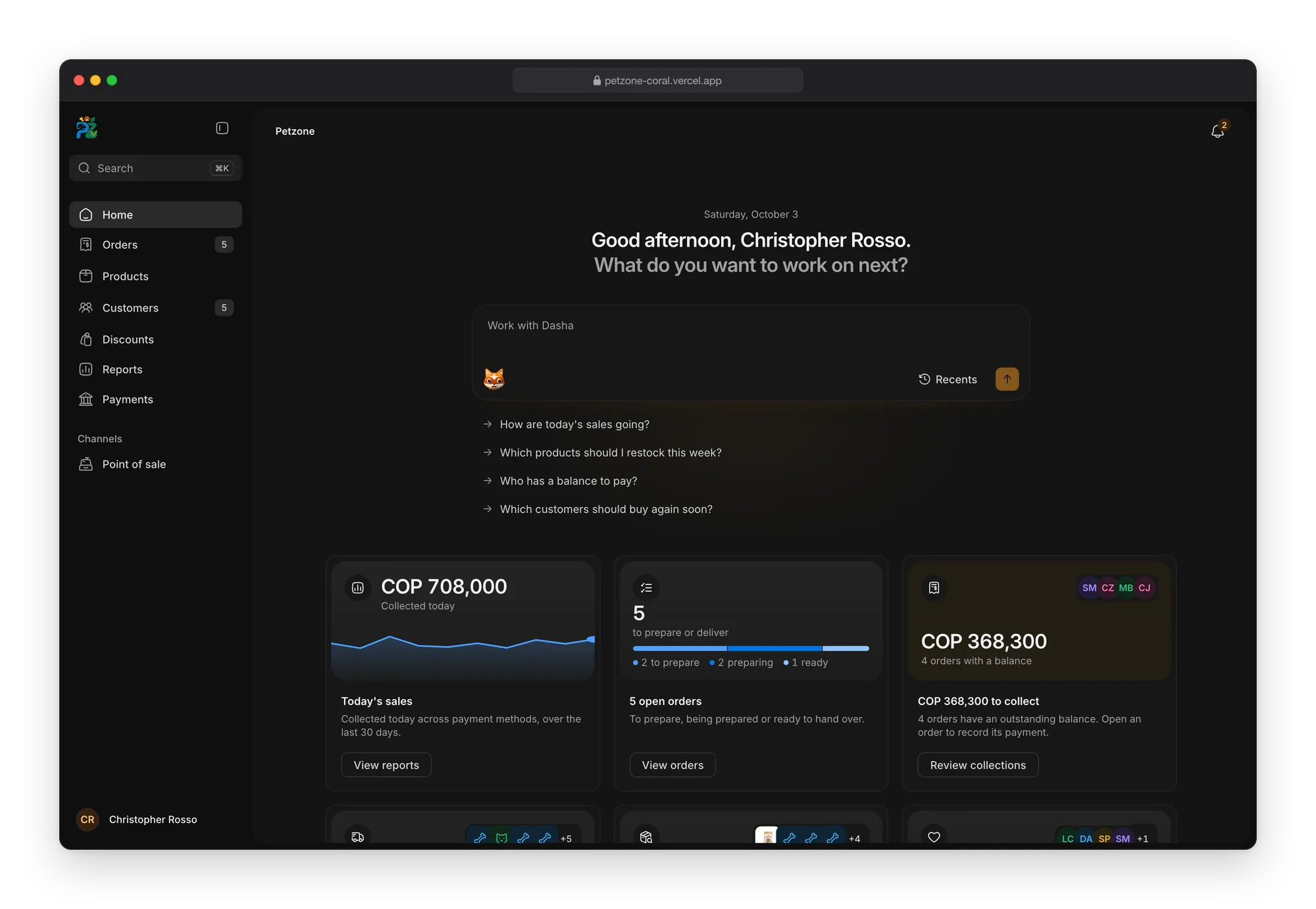The image size is (1316, 909).
Task: Click the orders progress bar
Action: (751, 649)
